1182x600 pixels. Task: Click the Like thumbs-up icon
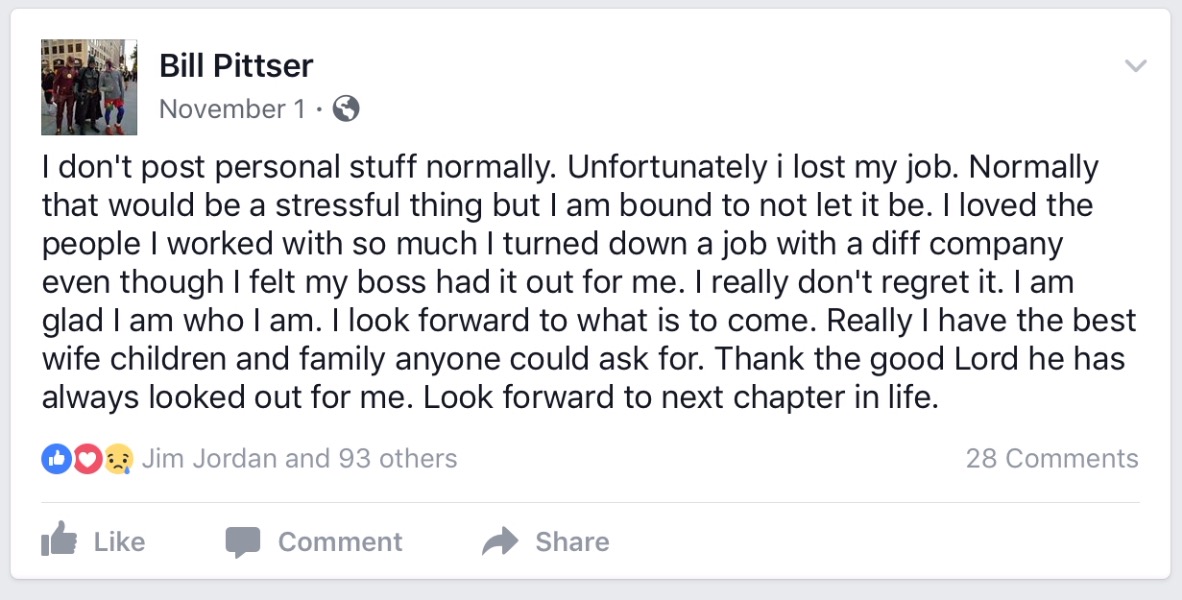[x=59, y=540]
